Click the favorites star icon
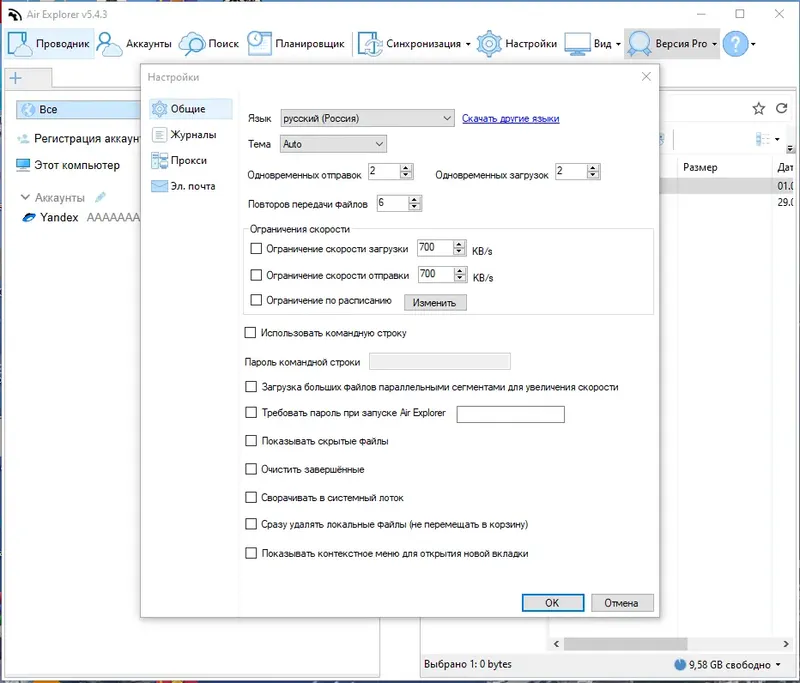Image resolution: width=800 pixels, height=683 pixels. pyautogui.click(x=759, y=108)
